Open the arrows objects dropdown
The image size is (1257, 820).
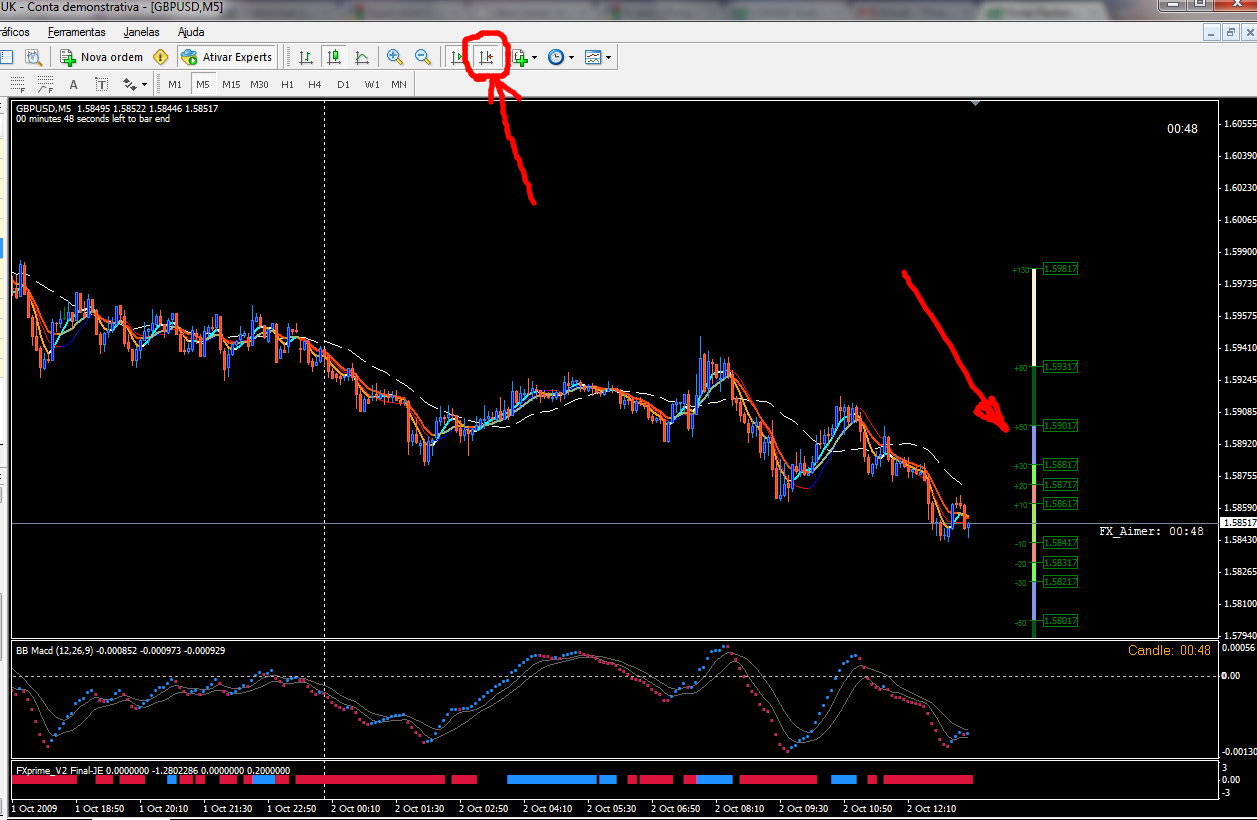[x=135, y=84]
